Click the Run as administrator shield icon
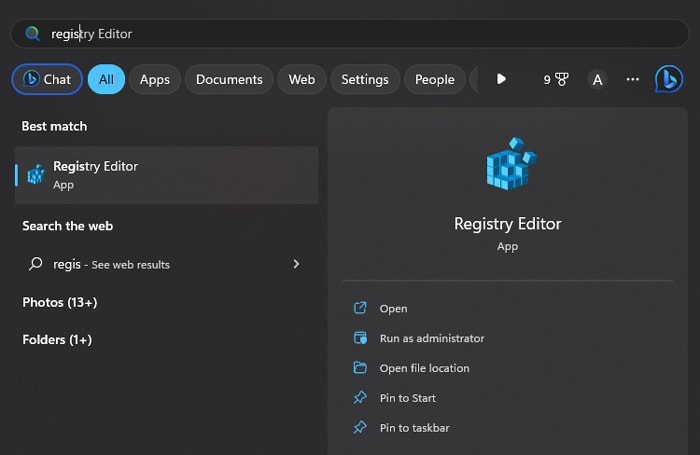The width and height of the screenshot is (700, 455). coord(360,338)
